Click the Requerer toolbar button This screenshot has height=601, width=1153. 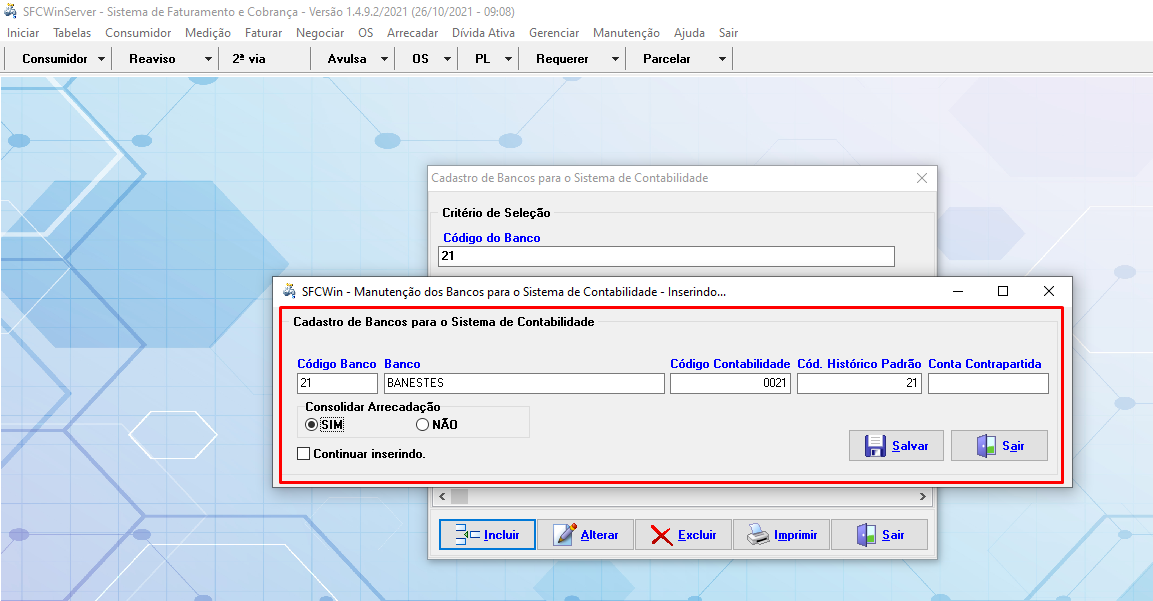point(562,59)
